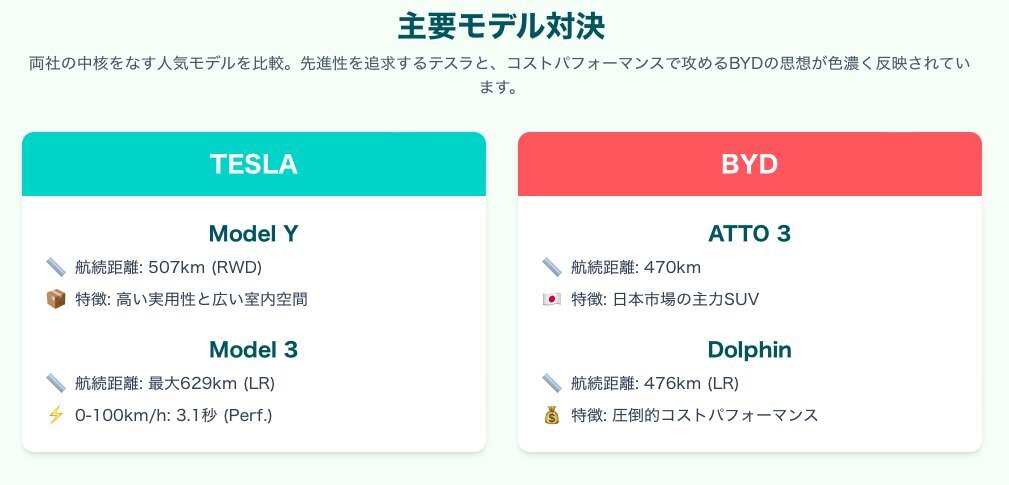Select the teal TESLA card header
This screenshot has width=1009, height=485.
coord(254,164)
